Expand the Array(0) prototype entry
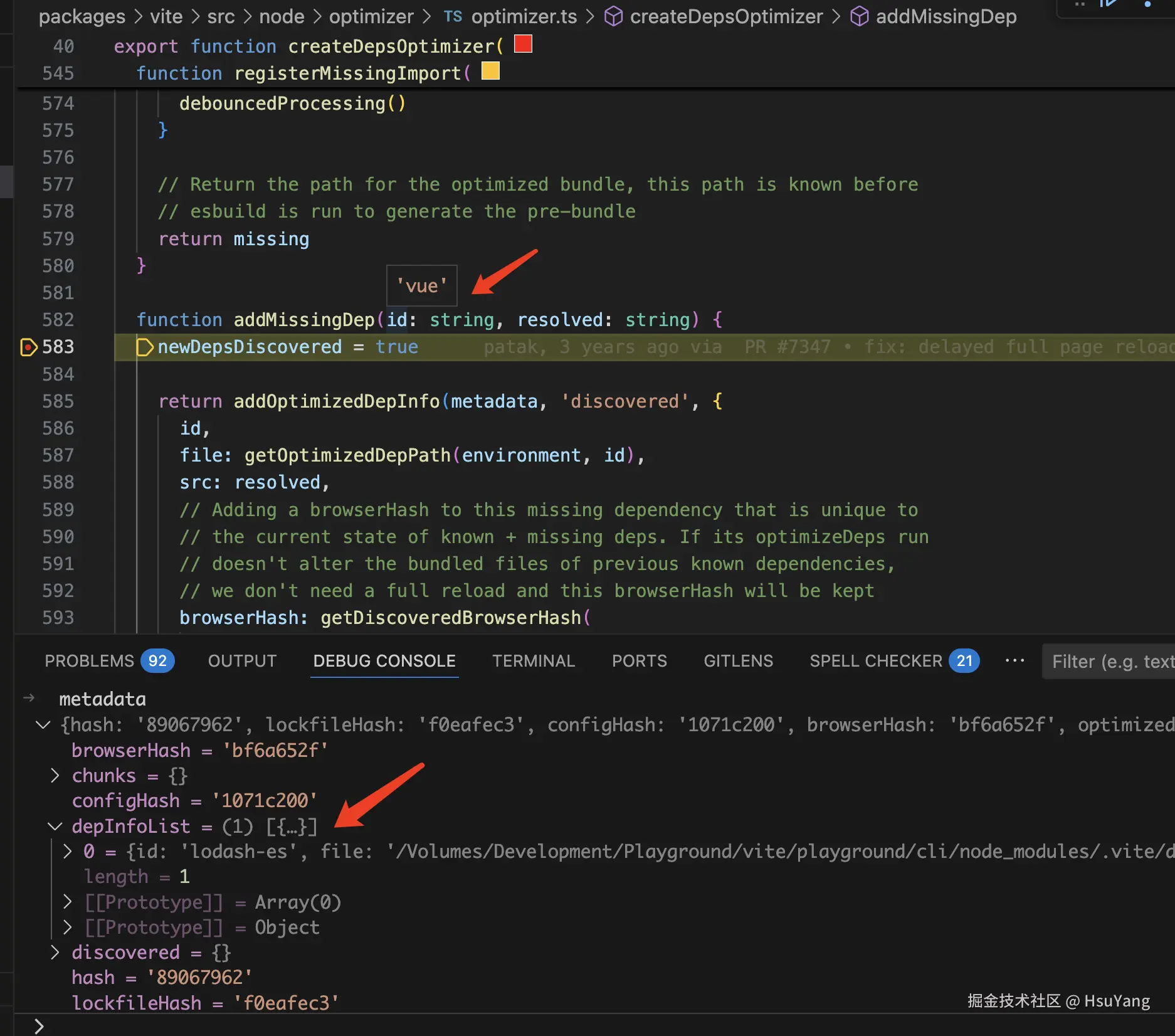The height and width of the screenshot is (1036, 1175). click(x=68, y=902)
